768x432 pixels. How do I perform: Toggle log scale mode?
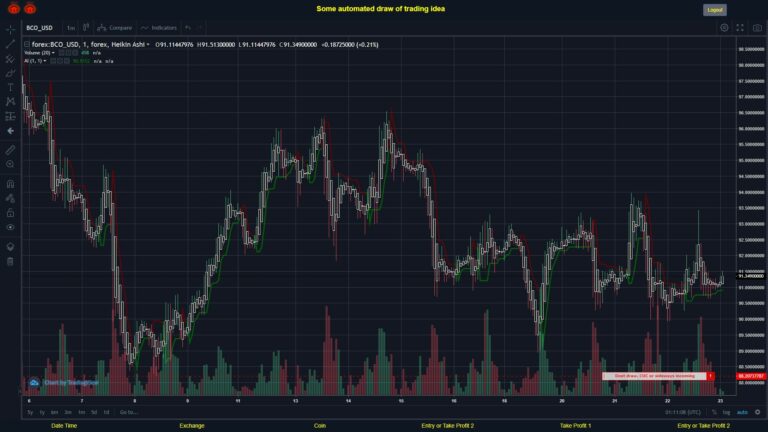(726, 412)
